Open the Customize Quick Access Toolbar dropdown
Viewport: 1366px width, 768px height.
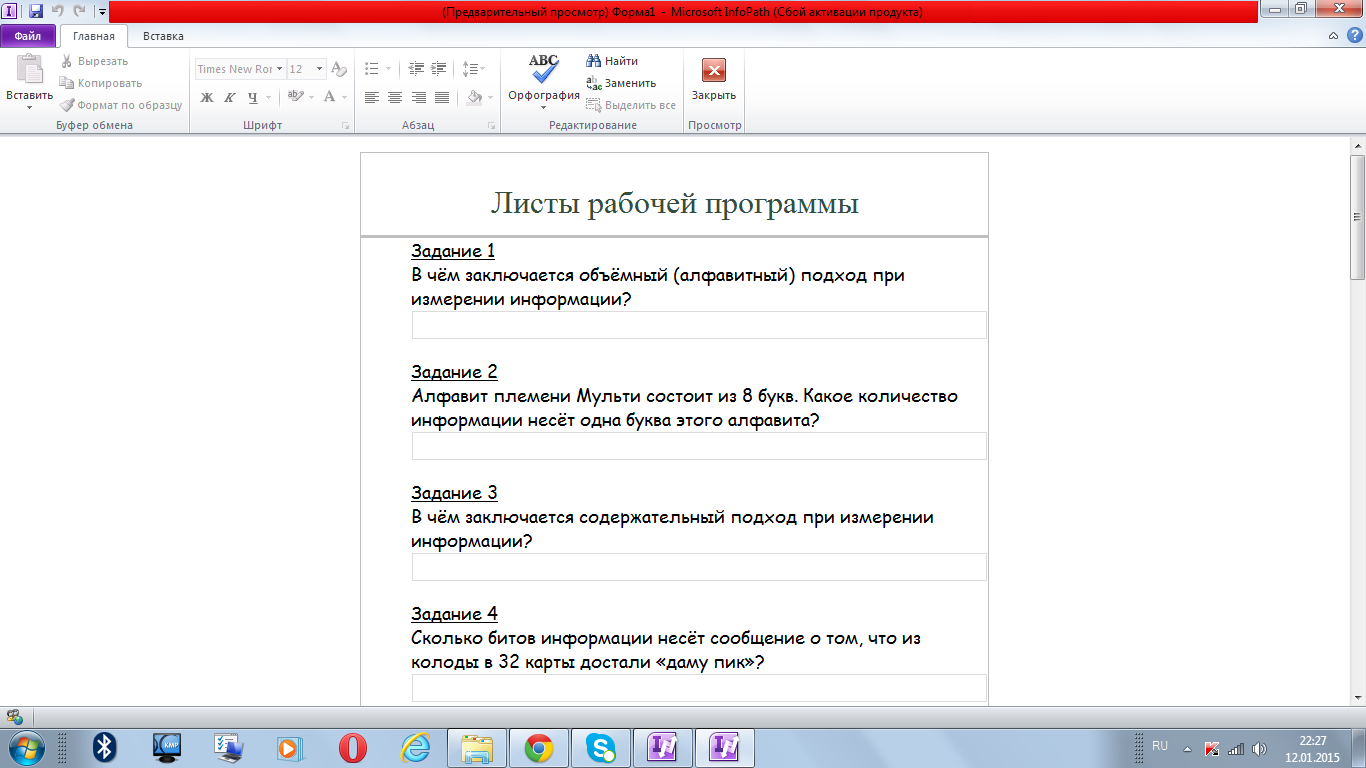coord(102,12)
